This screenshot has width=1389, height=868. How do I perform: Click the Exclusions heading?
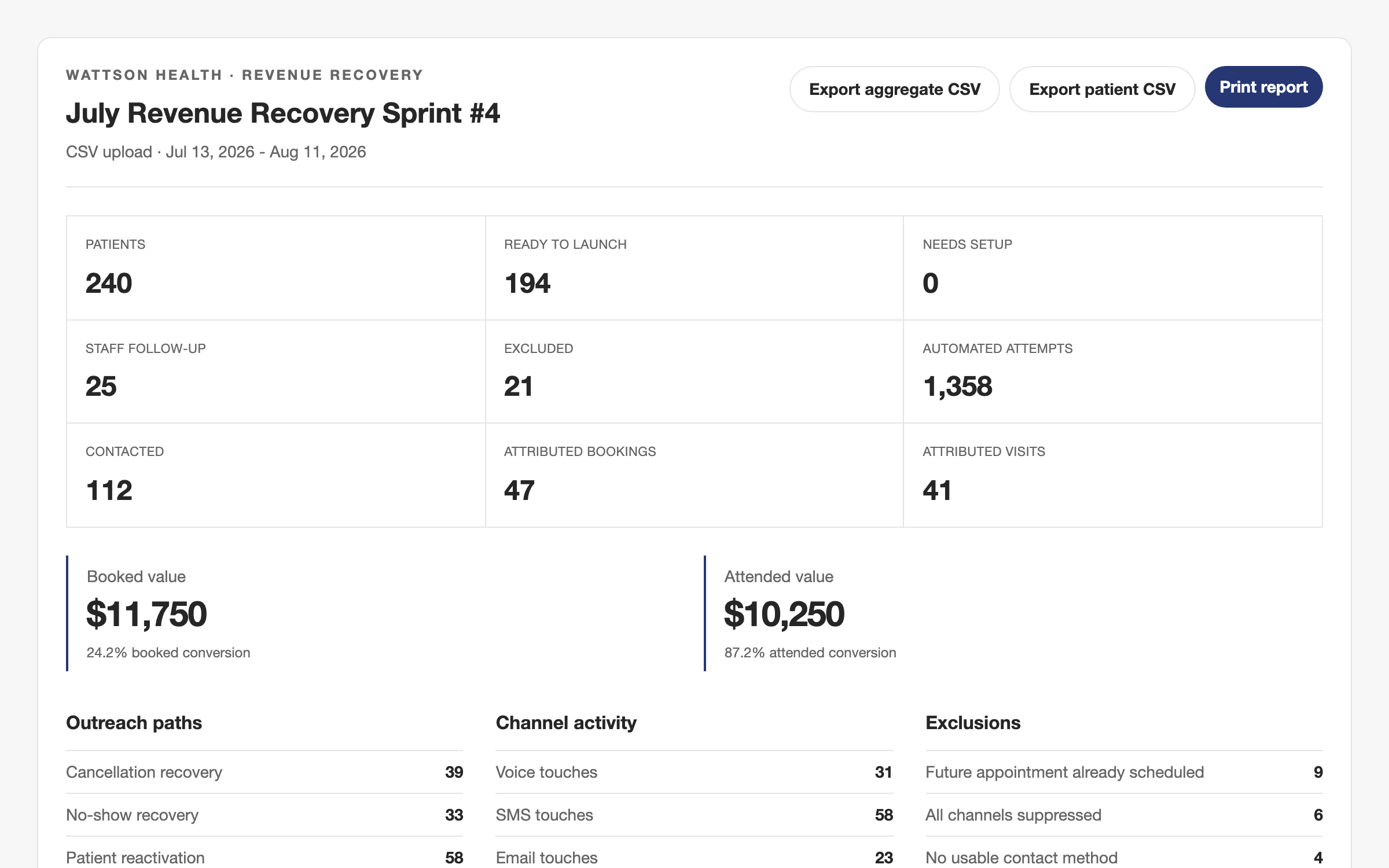coord(973,723)
